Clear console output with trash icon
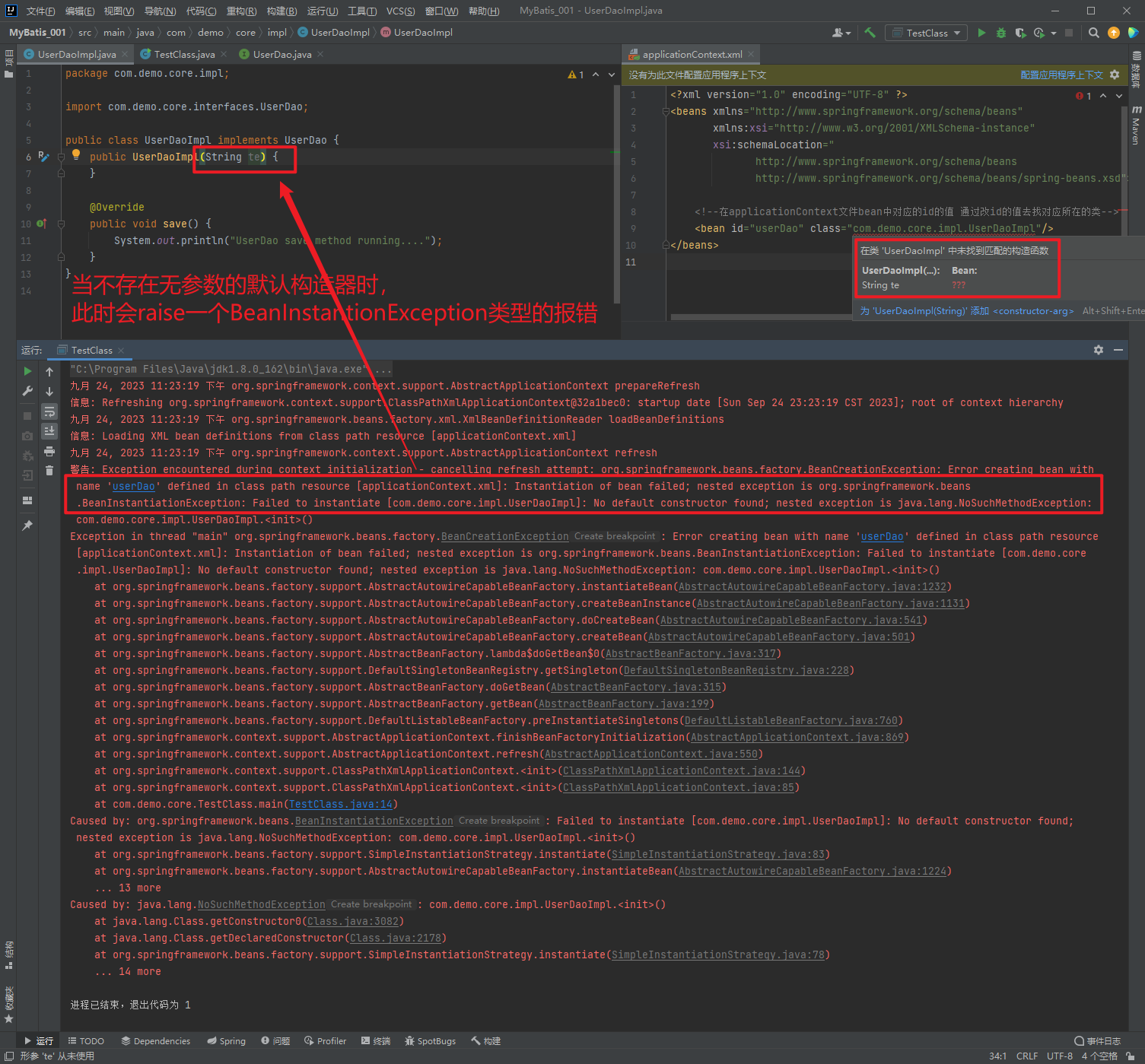Screen dimensions: 1145x1064 (x=49, y=471)
